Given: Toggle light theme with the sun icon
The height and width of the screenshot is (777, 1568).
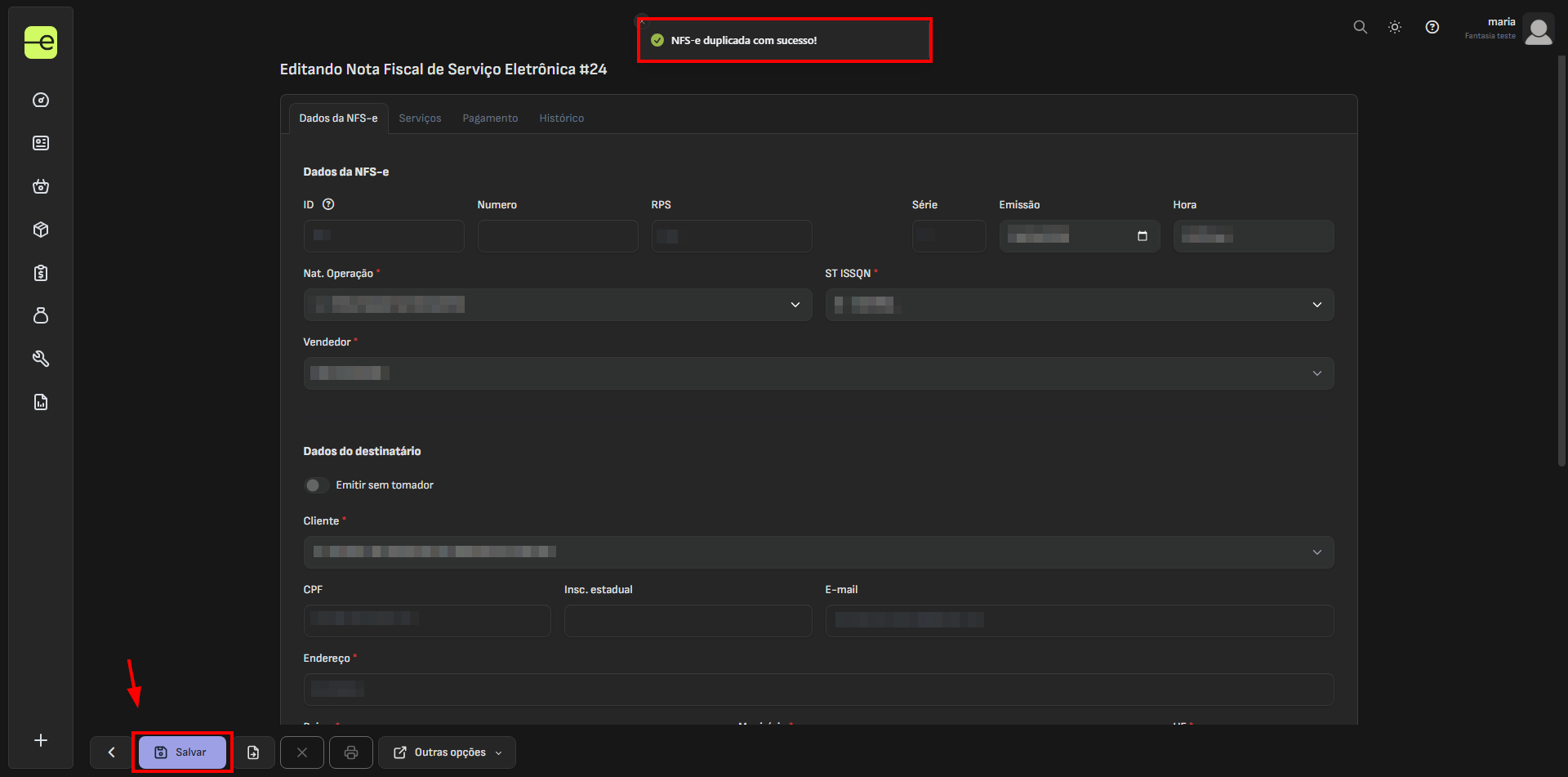Looking at the screenshot, I should coord(1395,27).
